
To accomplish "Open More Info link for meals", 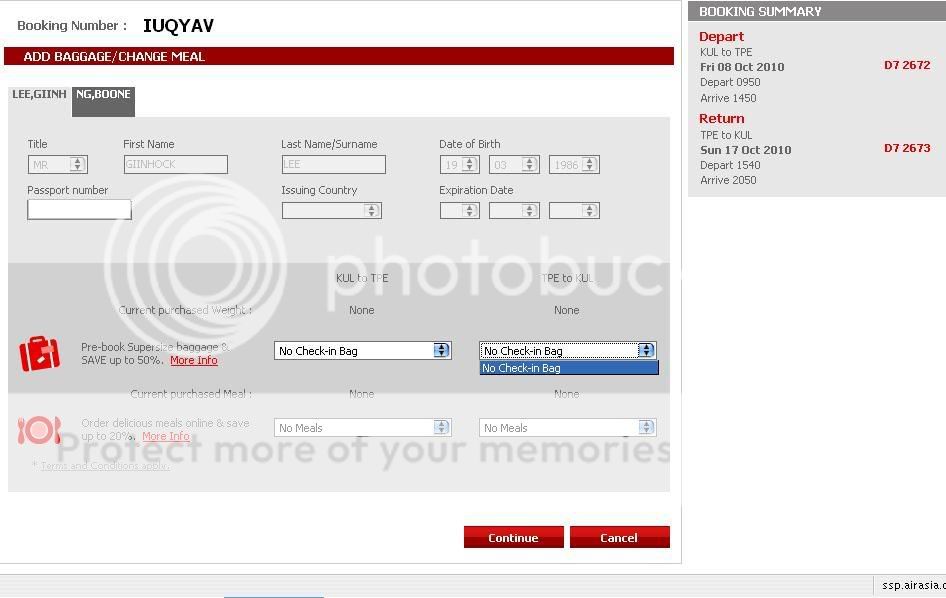I will [165, 437].
